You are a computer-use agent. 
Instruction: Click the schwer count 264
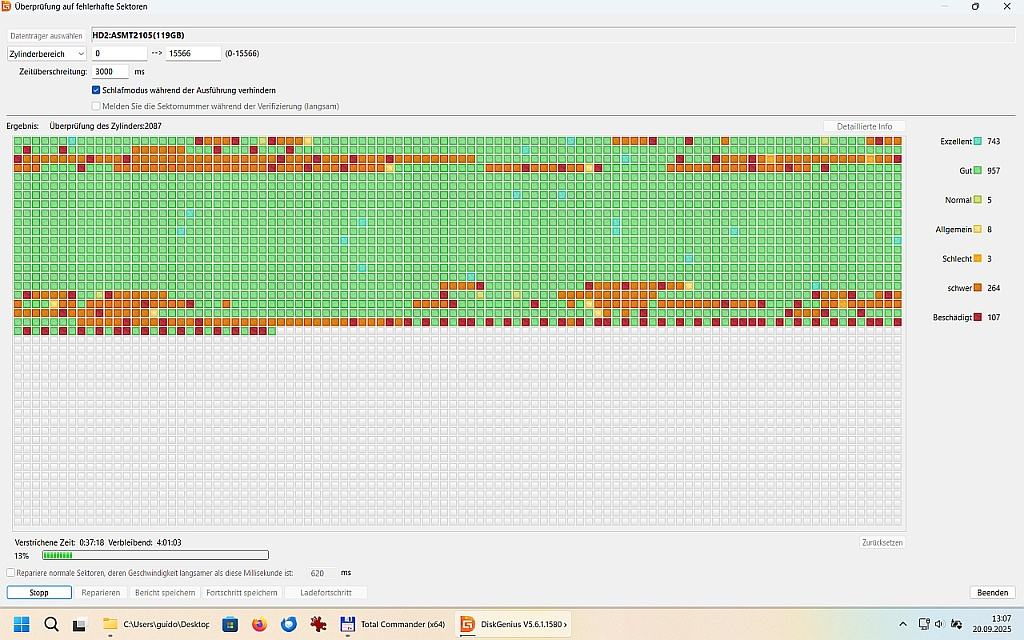pyautogui.click(x=993, y=288)
